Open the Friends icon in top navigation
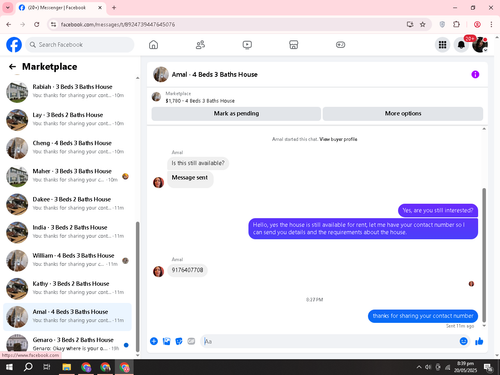This screenshot has width=500, height=375. pos(200,45)
